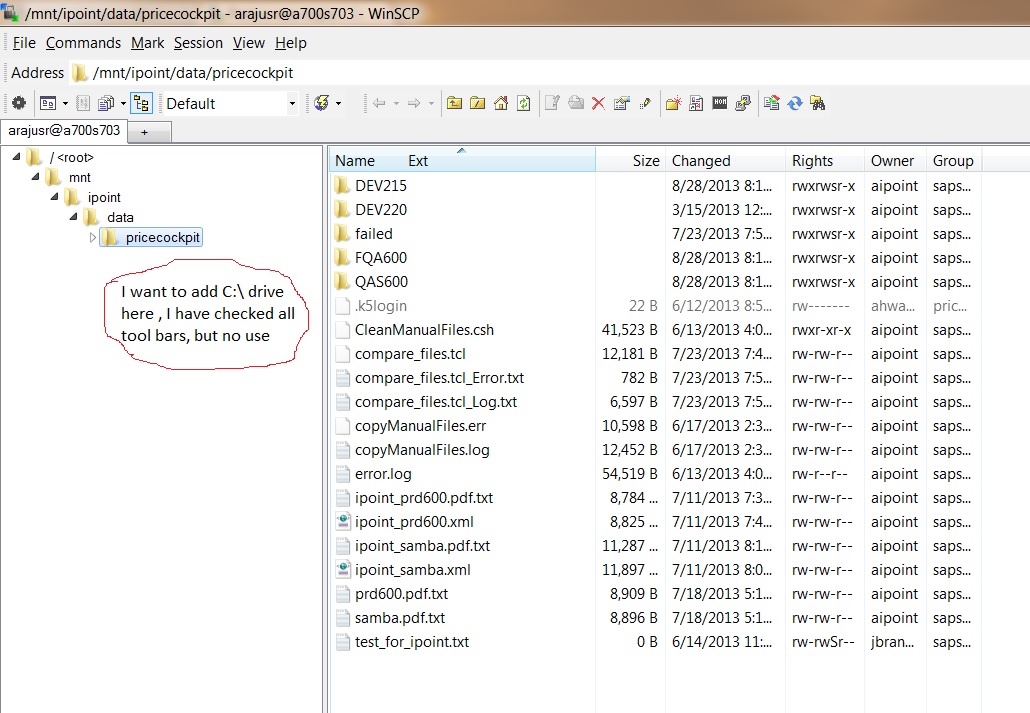Open the Session menu
Image resolution: width=1030 pixels, height=713 pixels.
pyautogui.click(x=198, y=43)
